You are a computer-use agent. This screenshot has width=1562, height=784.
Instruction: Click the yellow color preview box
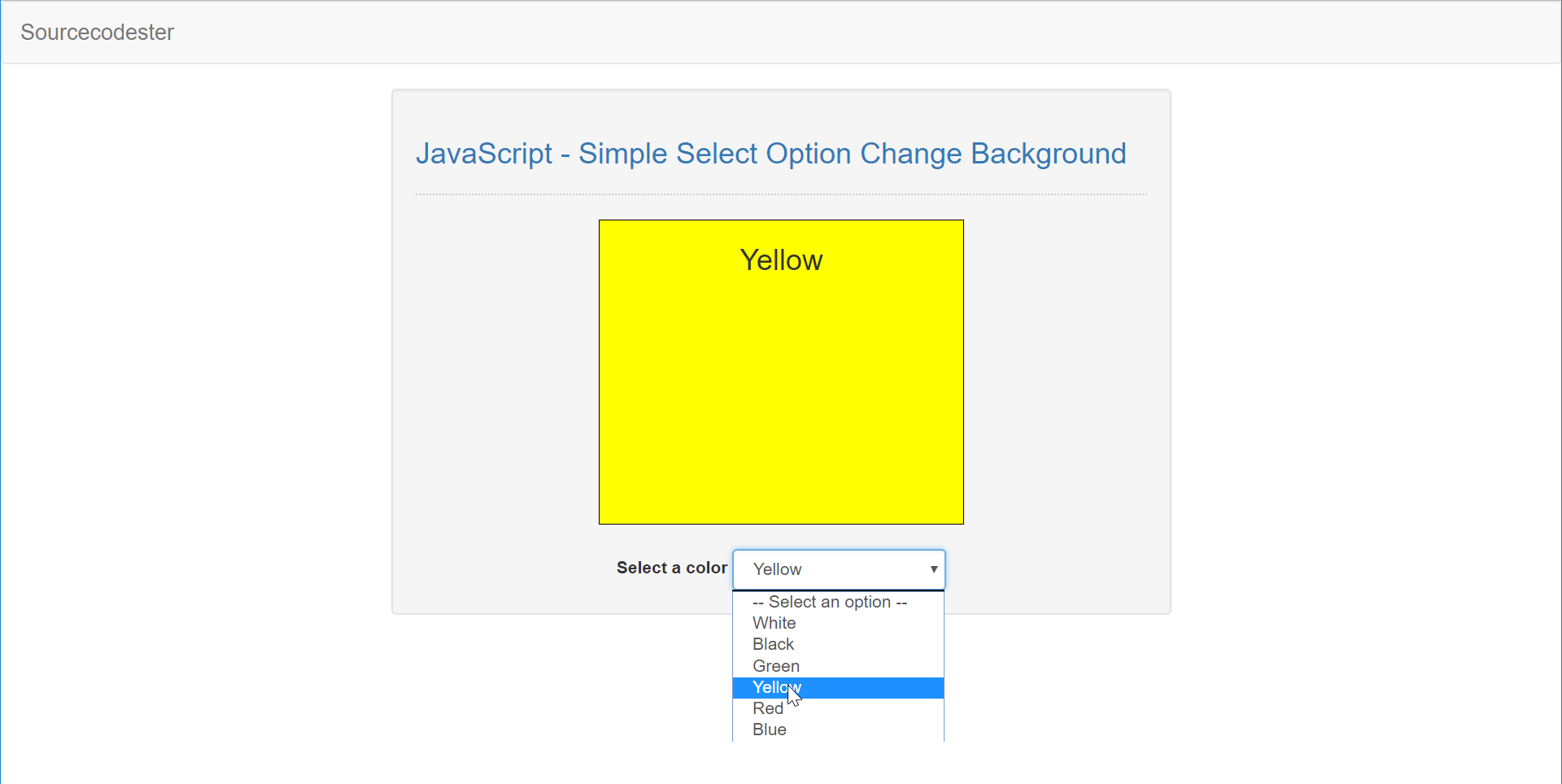[781, 407]
